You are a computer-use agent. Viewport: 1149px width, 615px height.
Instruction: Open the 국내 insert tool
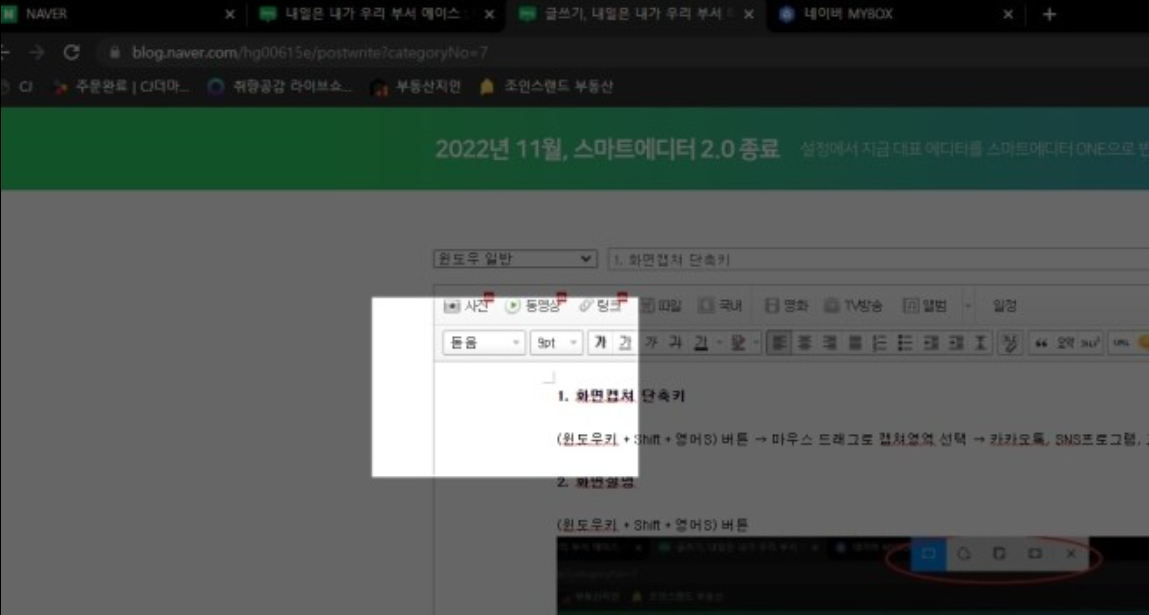coord(720,306)
